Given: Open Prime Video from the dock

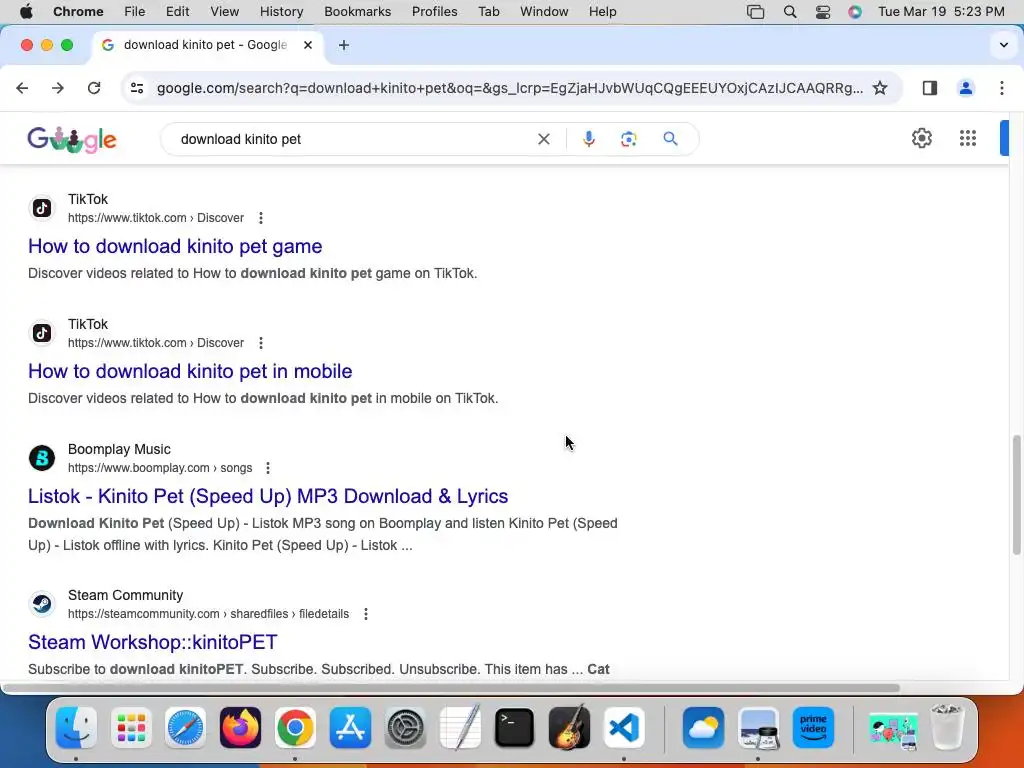Looking at the screenshot, I should tap(813, 728).
